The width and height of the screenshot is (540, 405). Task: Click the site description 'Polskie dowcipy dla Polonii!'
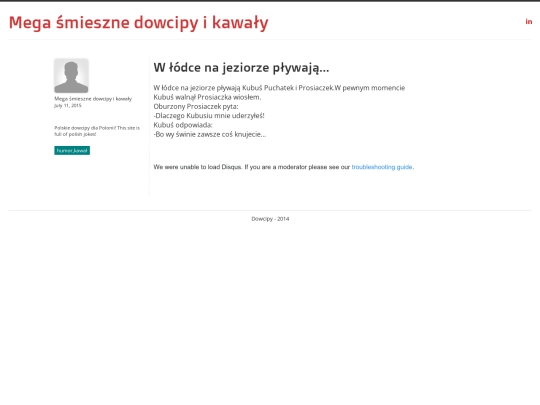(85, 128)
